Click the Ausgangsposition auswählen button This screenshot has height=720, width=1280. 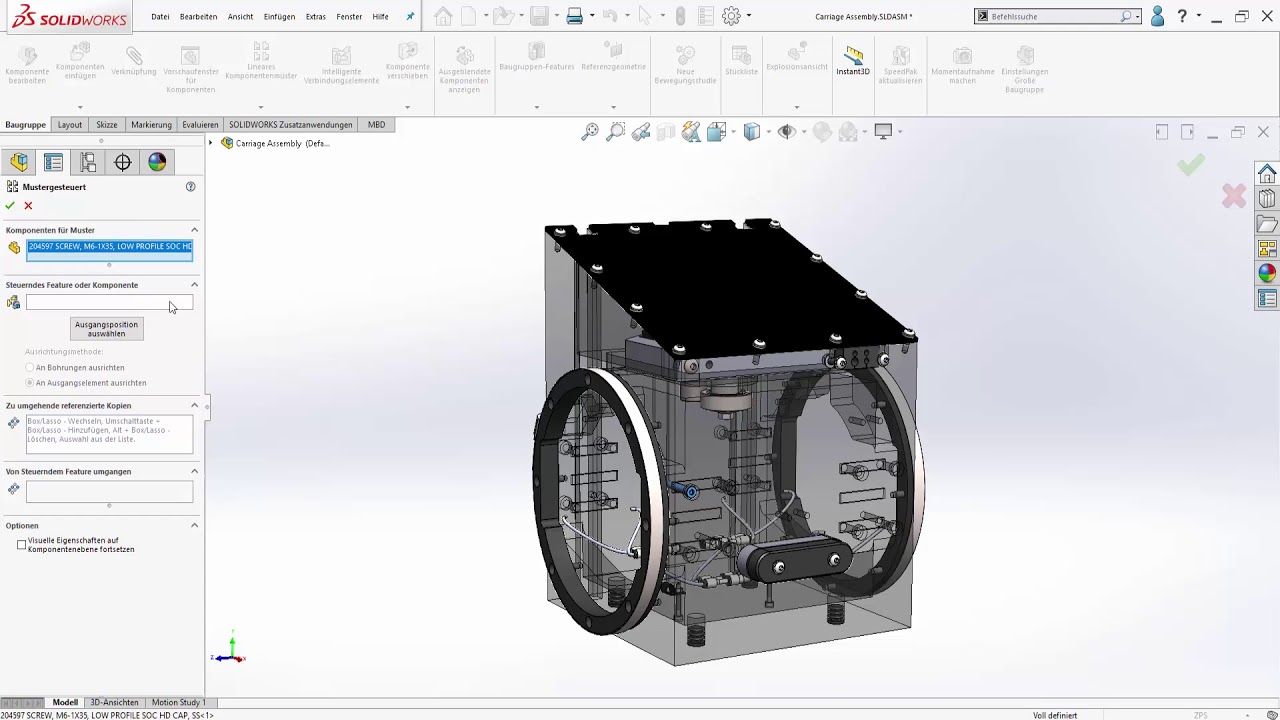[106, 329]
